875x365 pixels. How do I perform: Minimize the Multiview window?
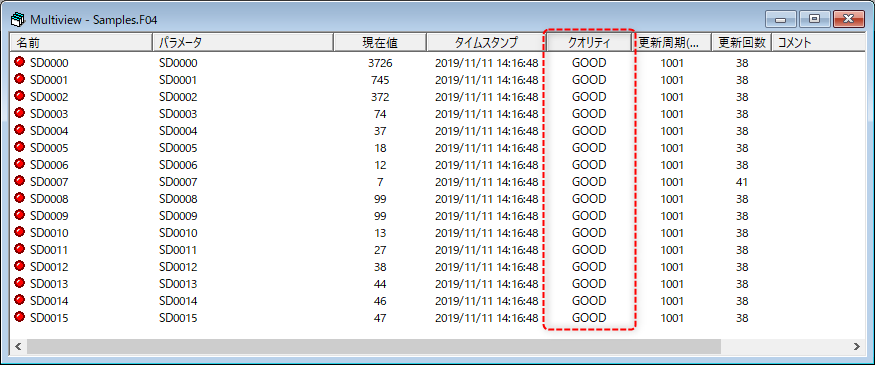tap(781, 20)
